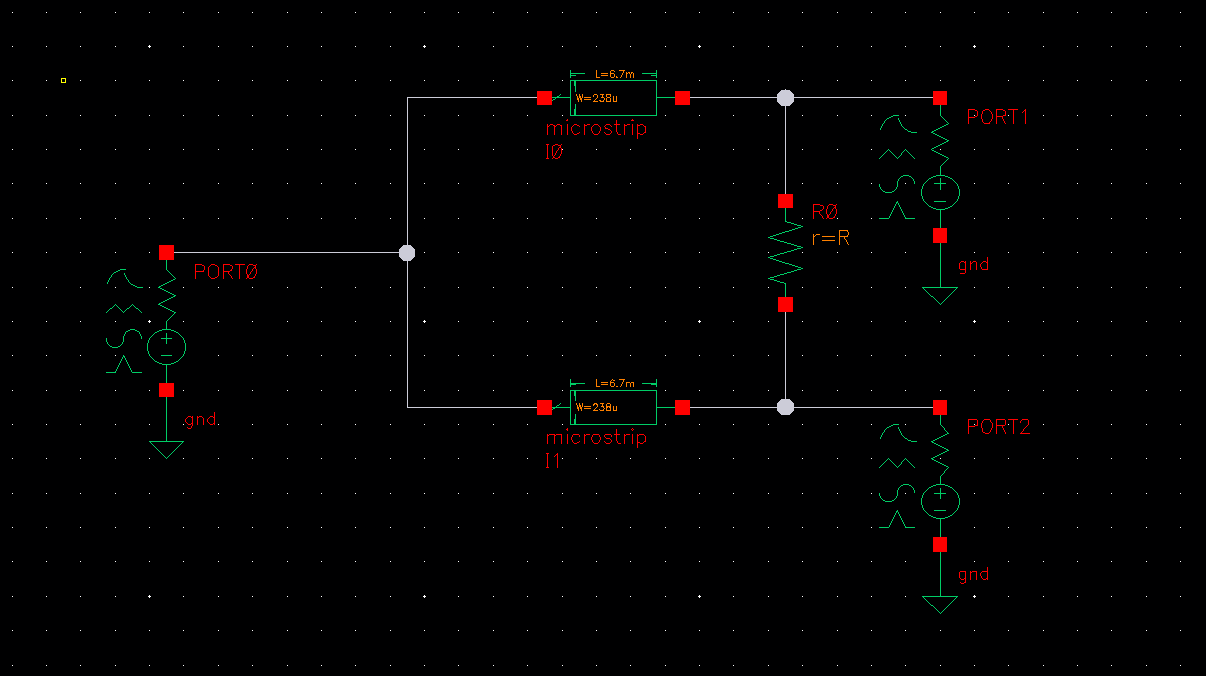Click the PORT0 label text
The width and height of the screenshot is (1206, 676).
click(227, 271)
